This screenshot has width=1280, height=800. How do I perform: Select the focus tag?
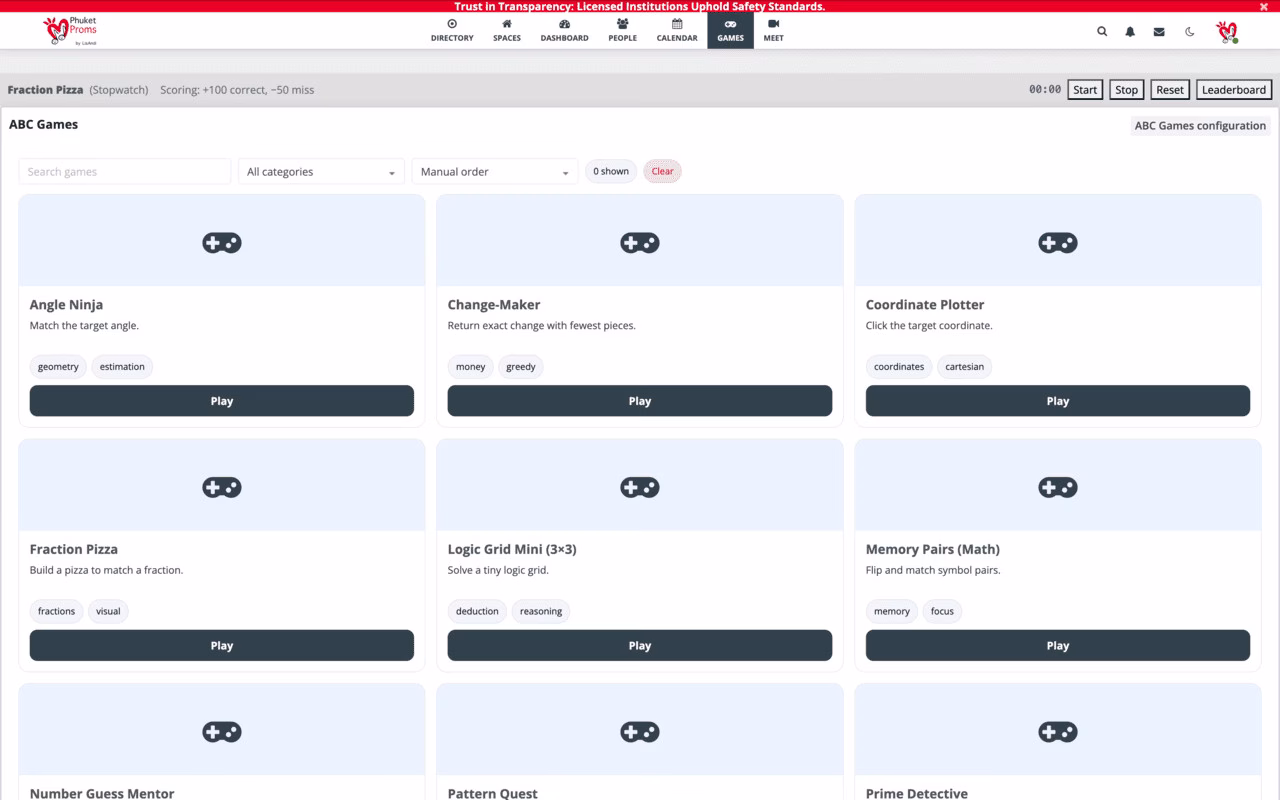pyautogui.click(x=942, y=611)
